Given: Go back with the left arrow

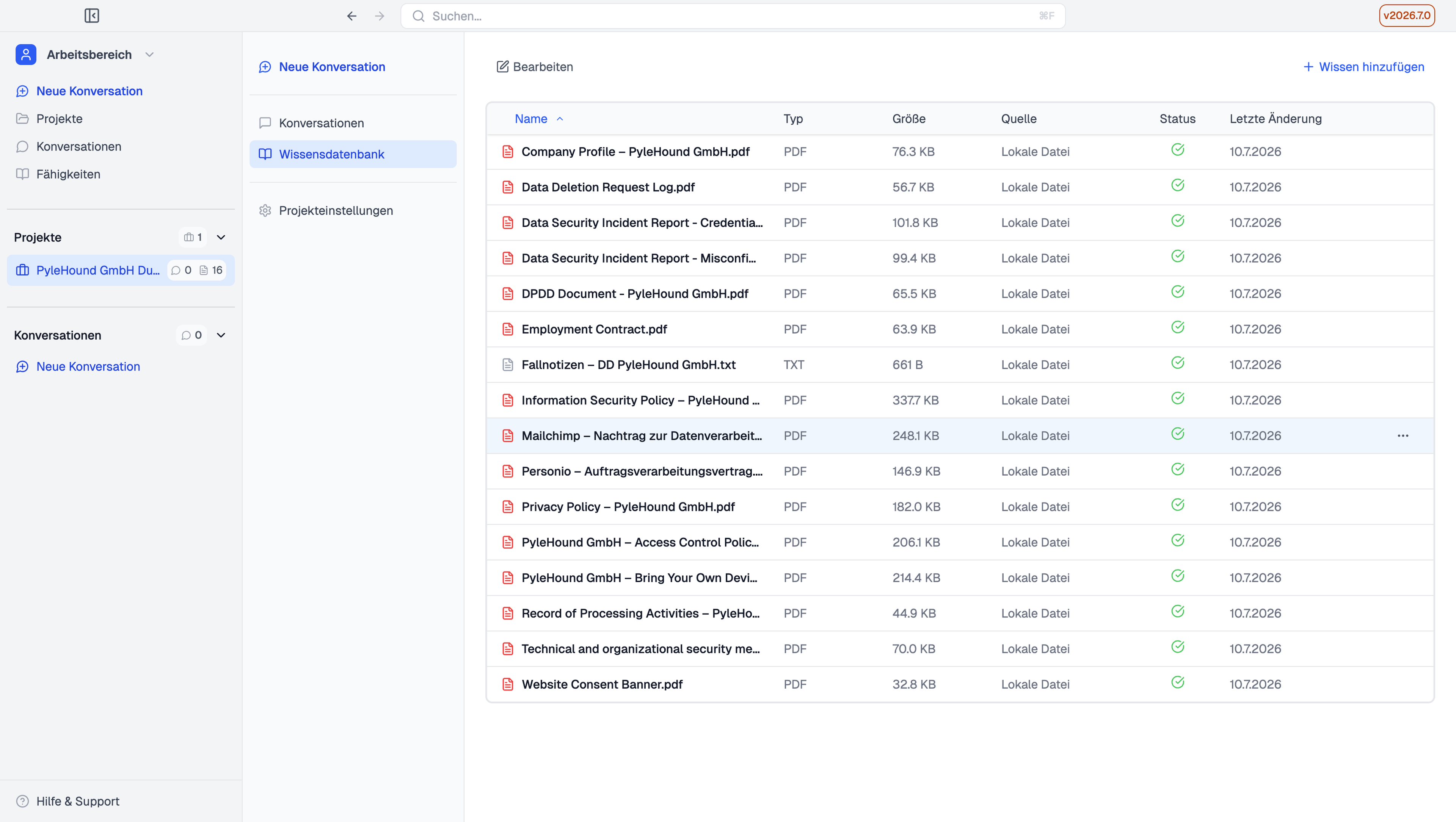Looking at the screenshot, I should pos(351,16).
